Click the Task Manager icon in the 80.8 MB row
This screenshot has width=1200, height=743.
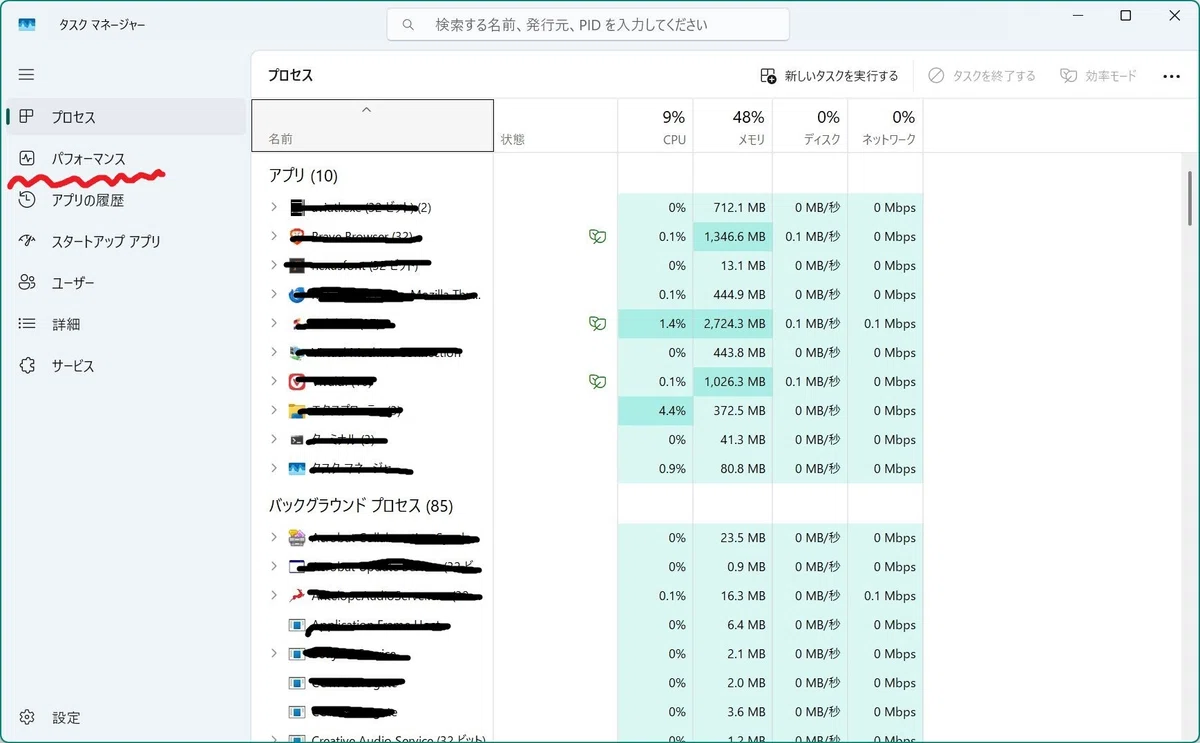(x=297, y=469)
